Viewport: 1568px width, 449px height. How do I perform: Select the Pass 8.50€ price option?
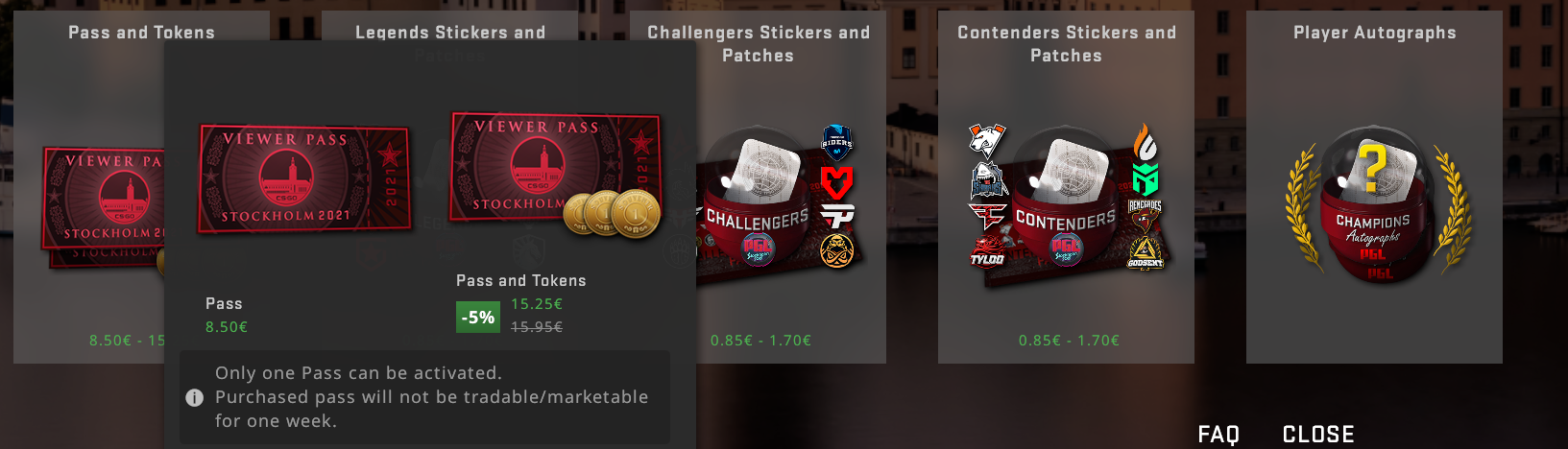227,315
